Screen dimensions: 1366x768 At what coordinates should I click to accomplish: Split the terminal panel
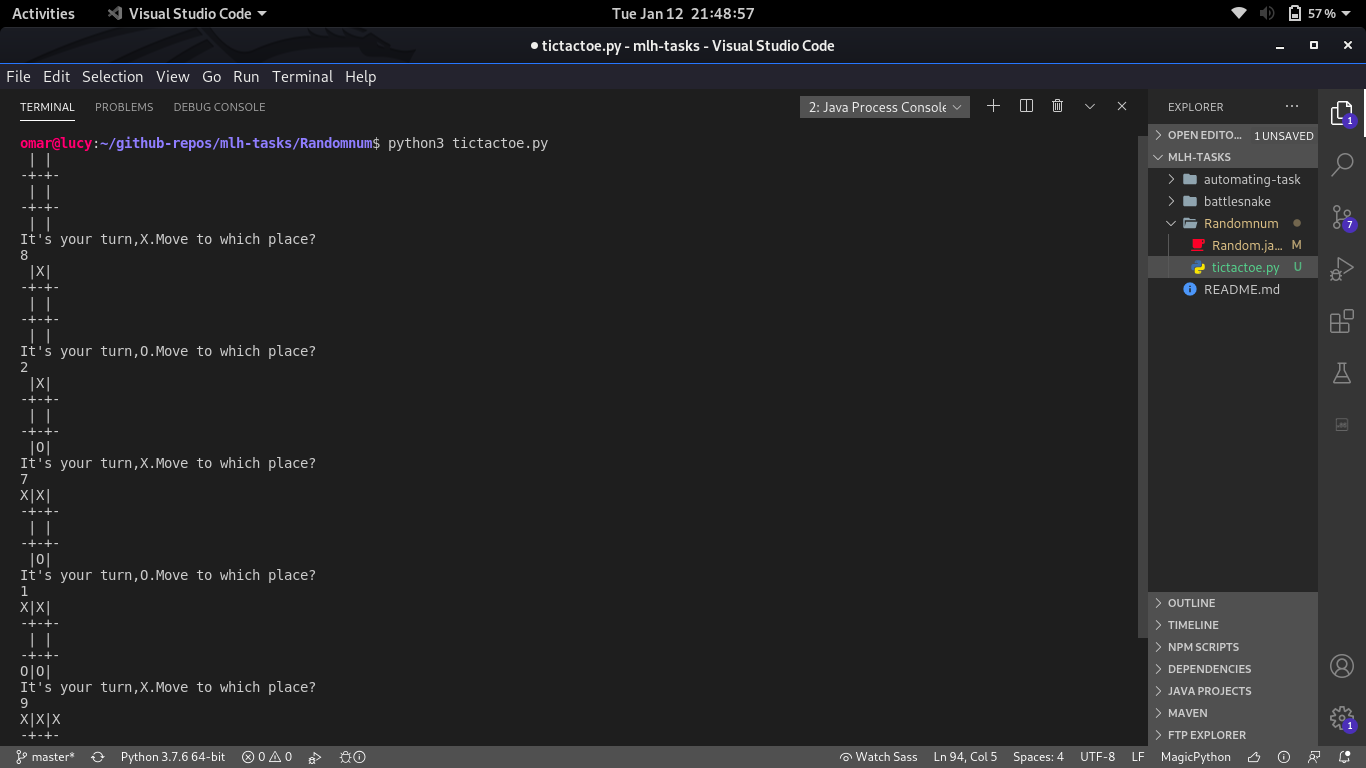[1026, 106]
